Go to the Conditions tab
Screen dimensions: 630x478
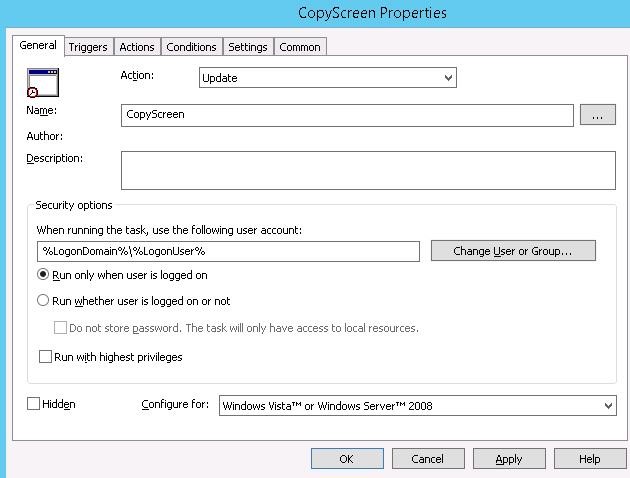[191, 47]
